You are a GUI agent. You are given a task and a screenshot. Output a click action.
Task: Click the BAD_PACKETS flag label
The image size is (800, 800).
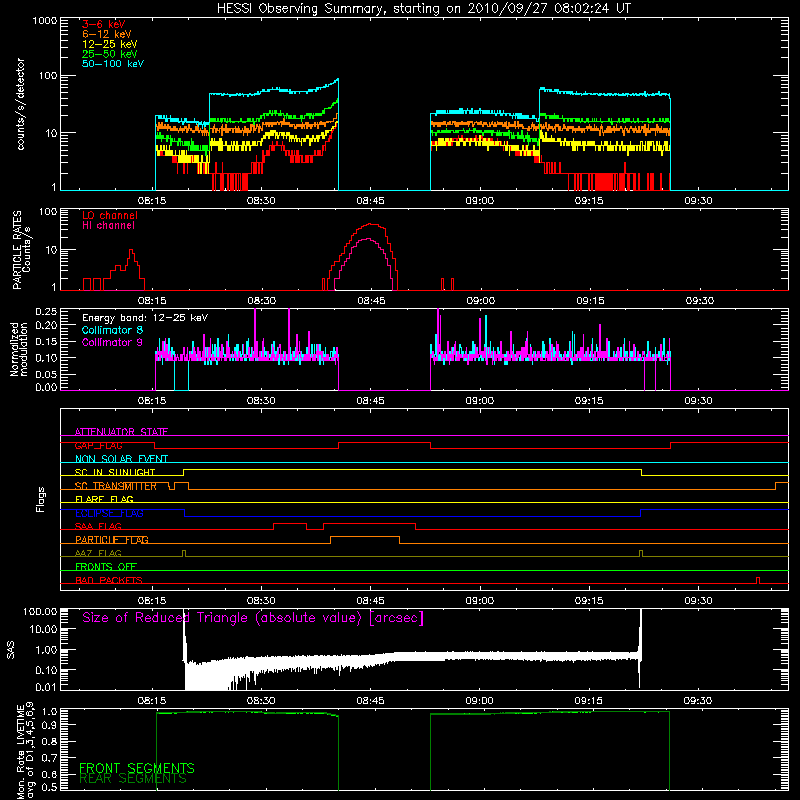(x=109, y=581)
